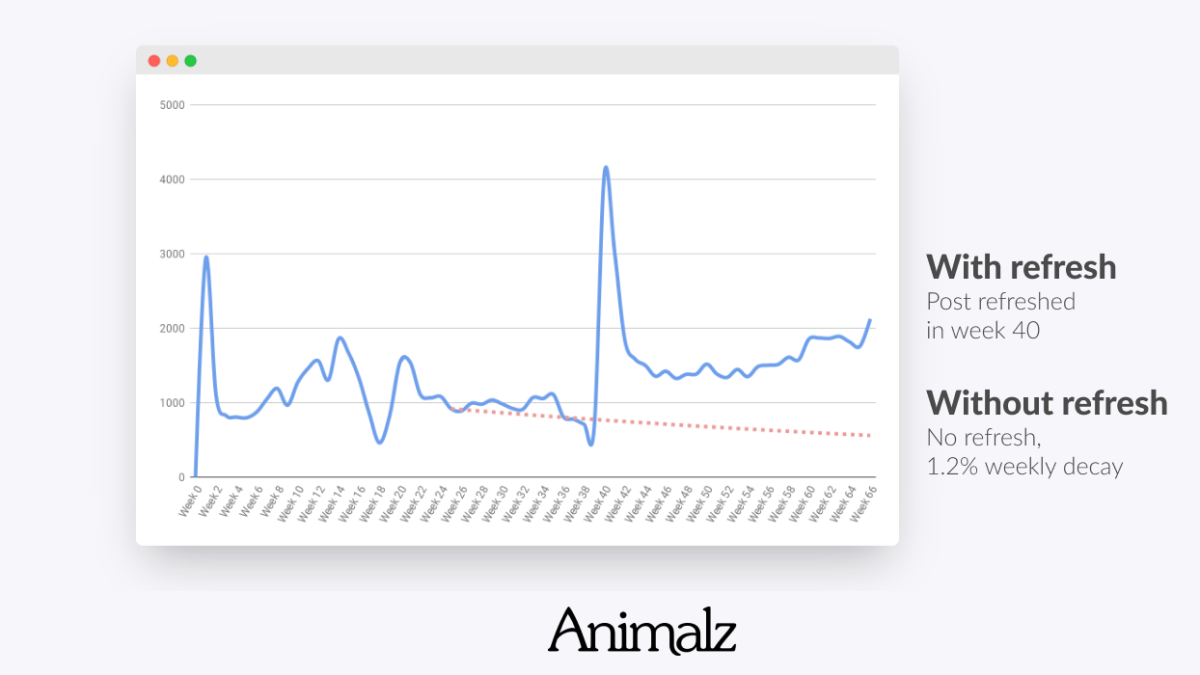Screen dimensions: 1200x675
Task: Click the green maximize window button
Action: [x=190, y=61]
